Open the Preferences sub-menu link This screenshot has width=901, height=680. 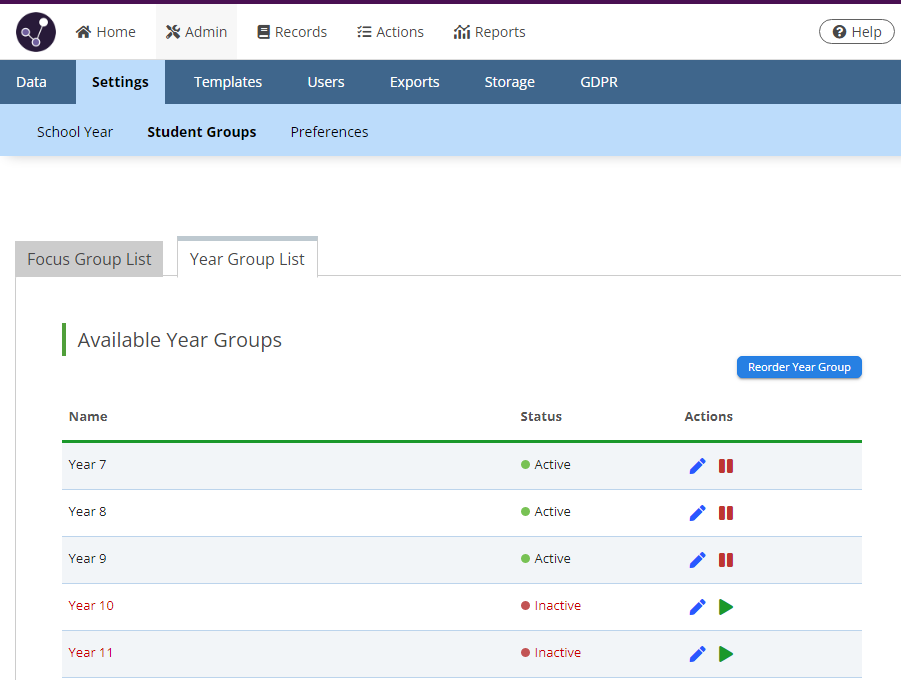329,132
